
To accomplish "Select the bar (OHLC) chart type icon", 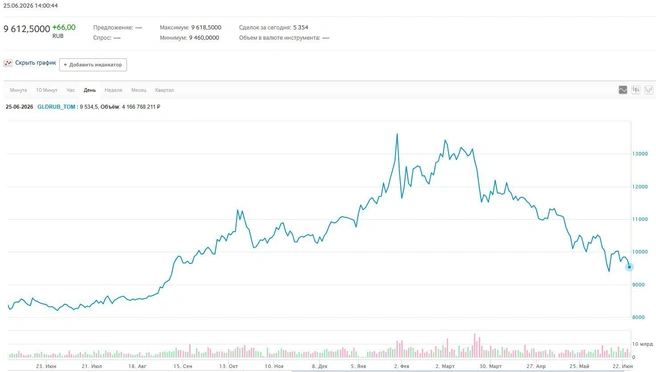I will click(x=649, y=90).
